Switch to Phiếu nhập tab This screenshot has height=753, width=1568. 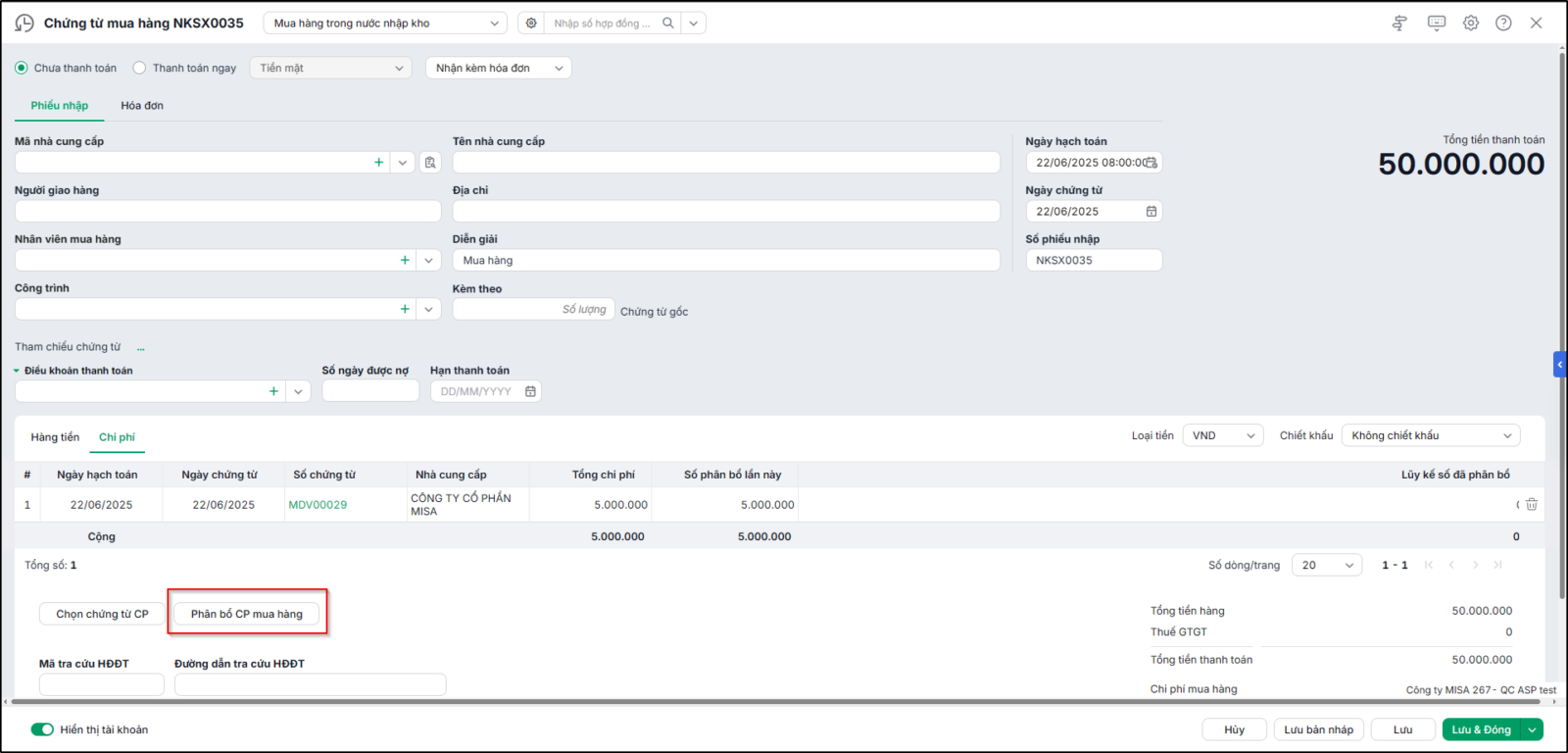pos(60,105)
